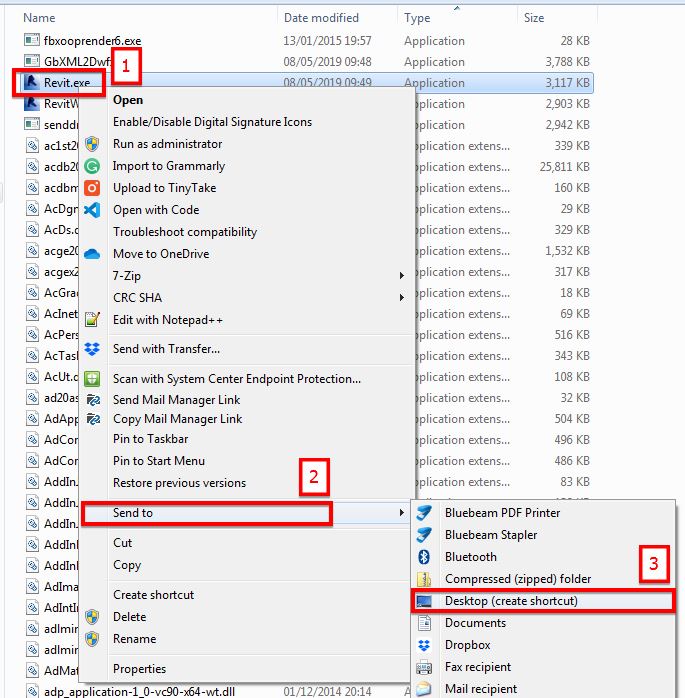This screenshot has width=685, height=698.
Task: Select Send with Transfer...
Action: 166,349
